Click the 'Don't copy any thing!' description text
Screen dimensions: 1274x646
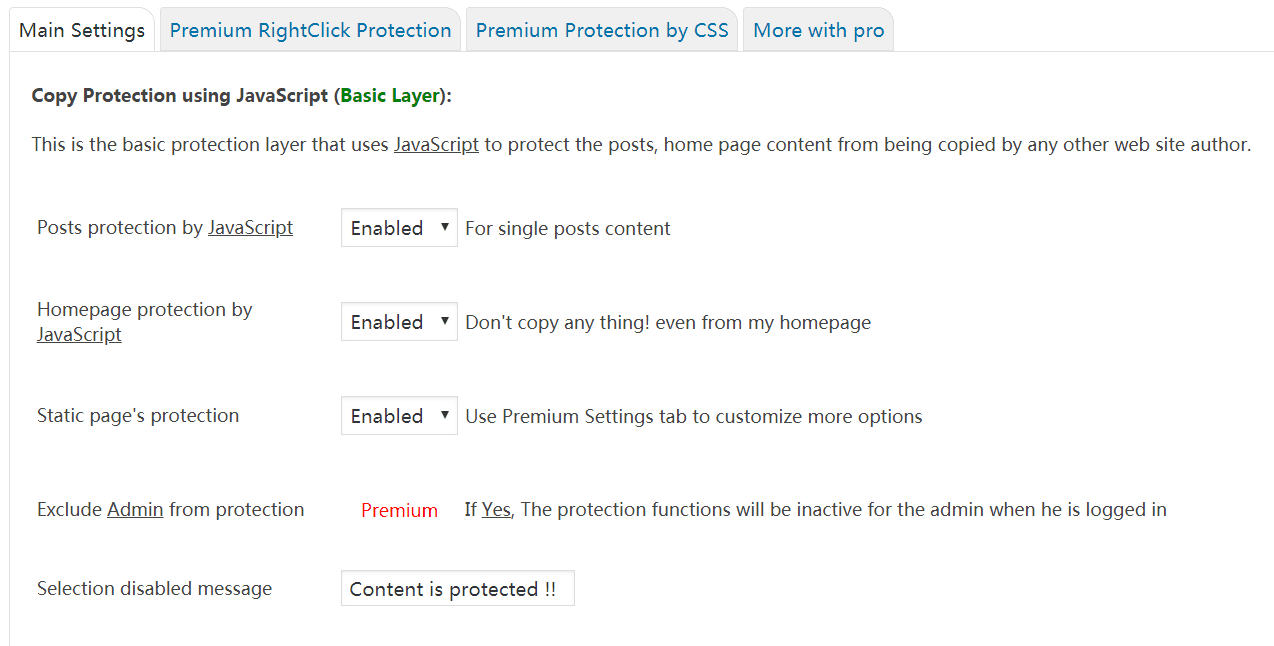668,323
